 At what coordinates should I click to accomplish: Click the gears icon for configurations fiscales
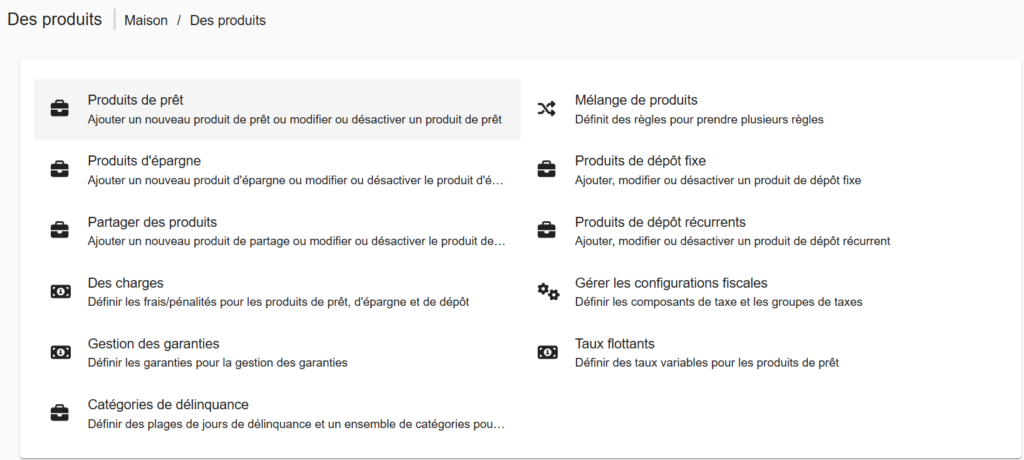tap(547, 291)
